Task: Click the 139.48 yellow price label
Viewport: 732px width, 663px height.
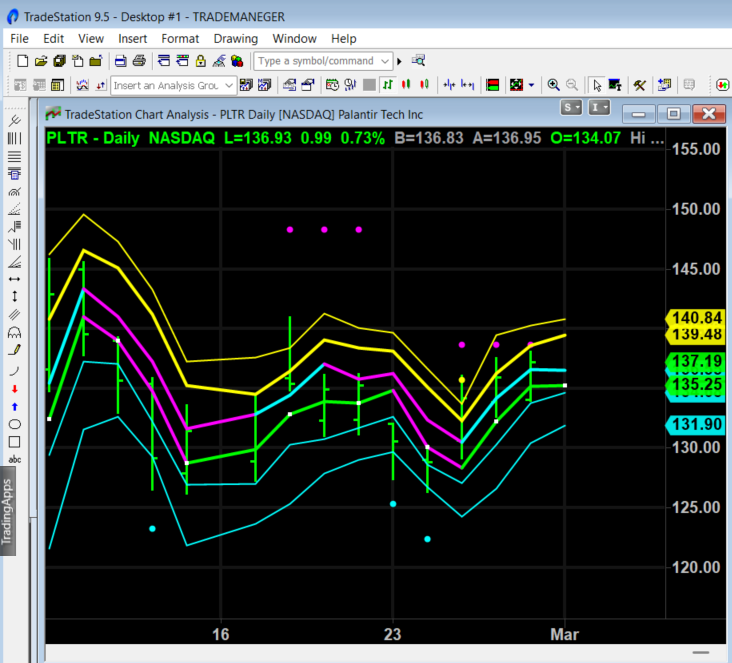Action: [696, 334]
